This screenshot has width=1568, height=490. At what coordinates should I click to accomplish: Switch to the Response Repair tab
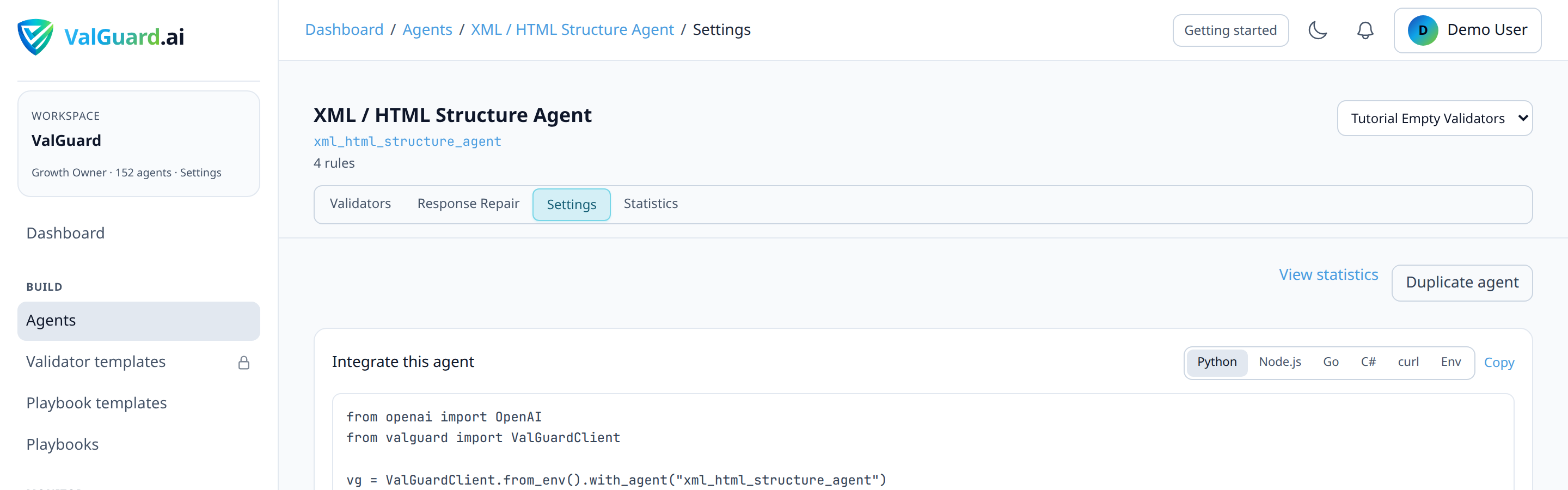(468, 204)
